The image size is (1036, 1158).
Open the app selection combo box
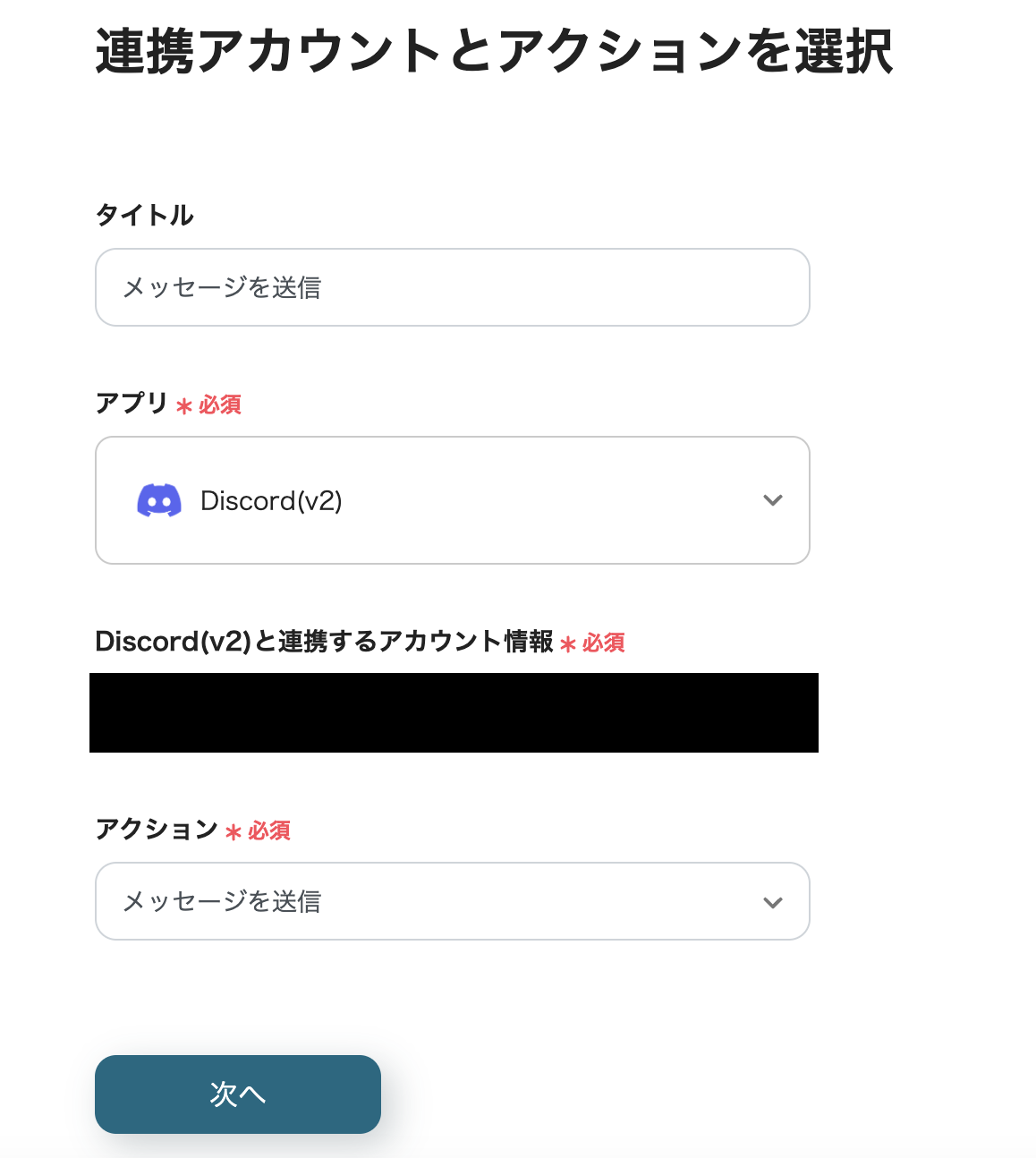point(452,500)
